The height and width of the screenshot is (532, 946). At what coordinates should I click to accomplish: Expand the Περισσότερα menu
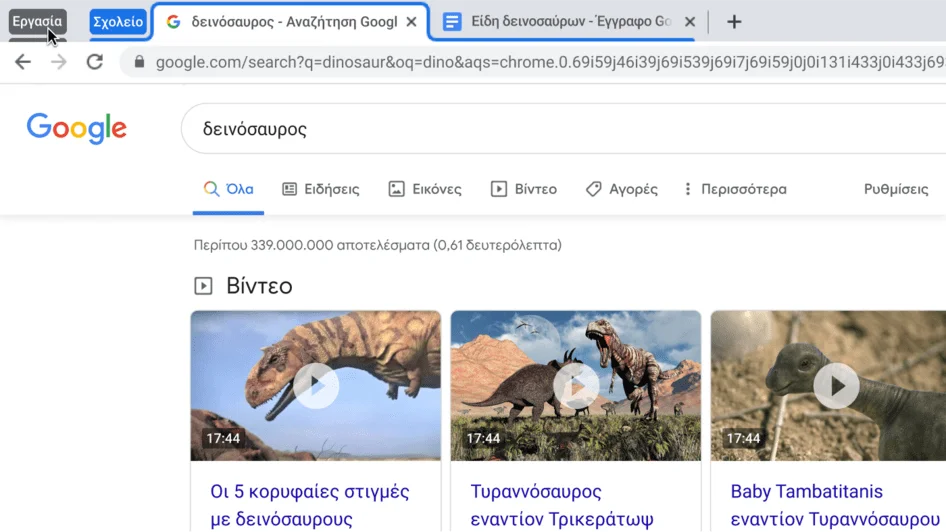point(735,189)
